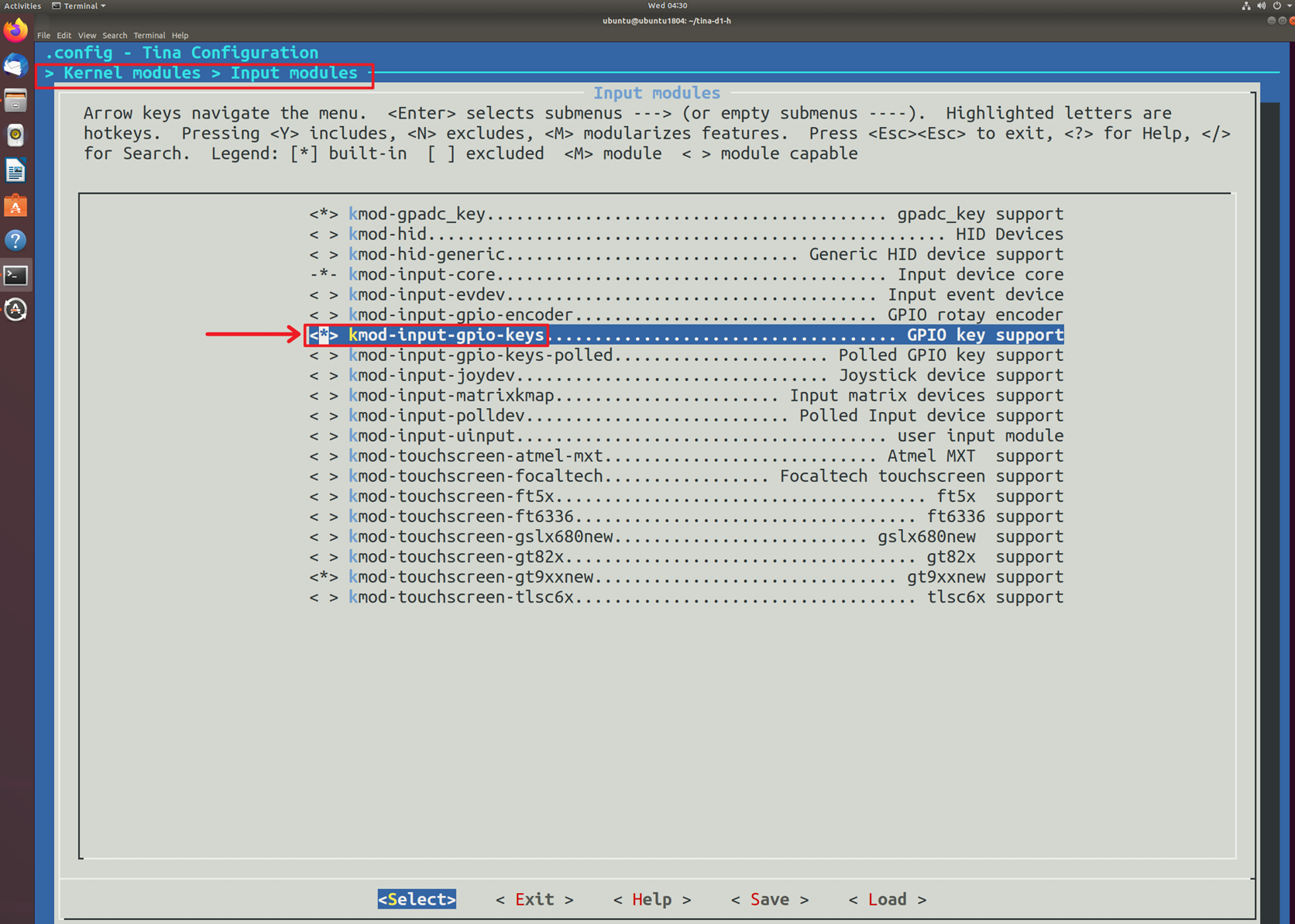Select kmod-touchscreen-ft5x row
This screenshot has height=924, width=1295.
click(686, 496)
